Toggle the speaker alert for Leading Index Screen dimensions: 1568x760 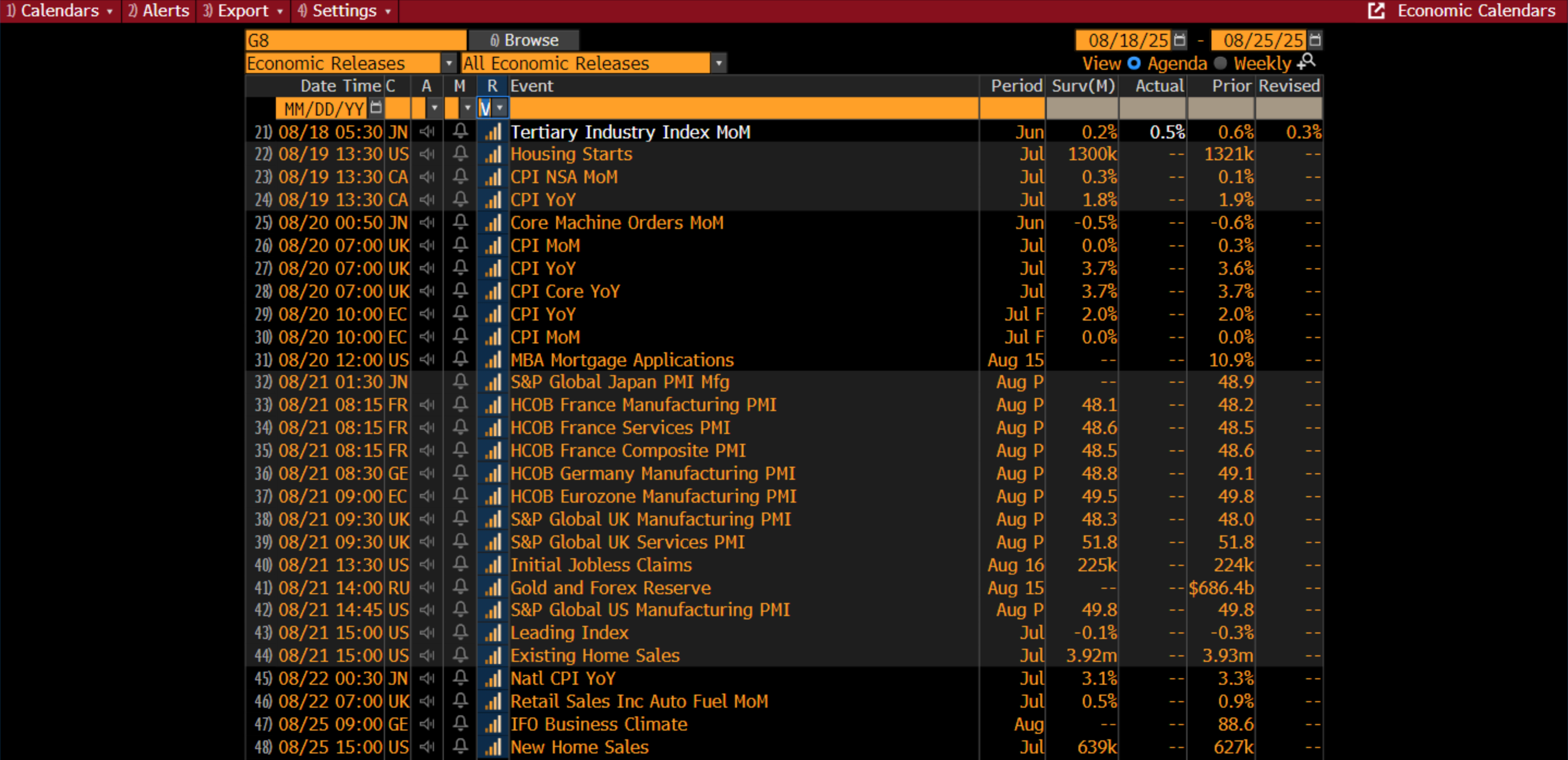pyautogui.click(x=427, y=633)
